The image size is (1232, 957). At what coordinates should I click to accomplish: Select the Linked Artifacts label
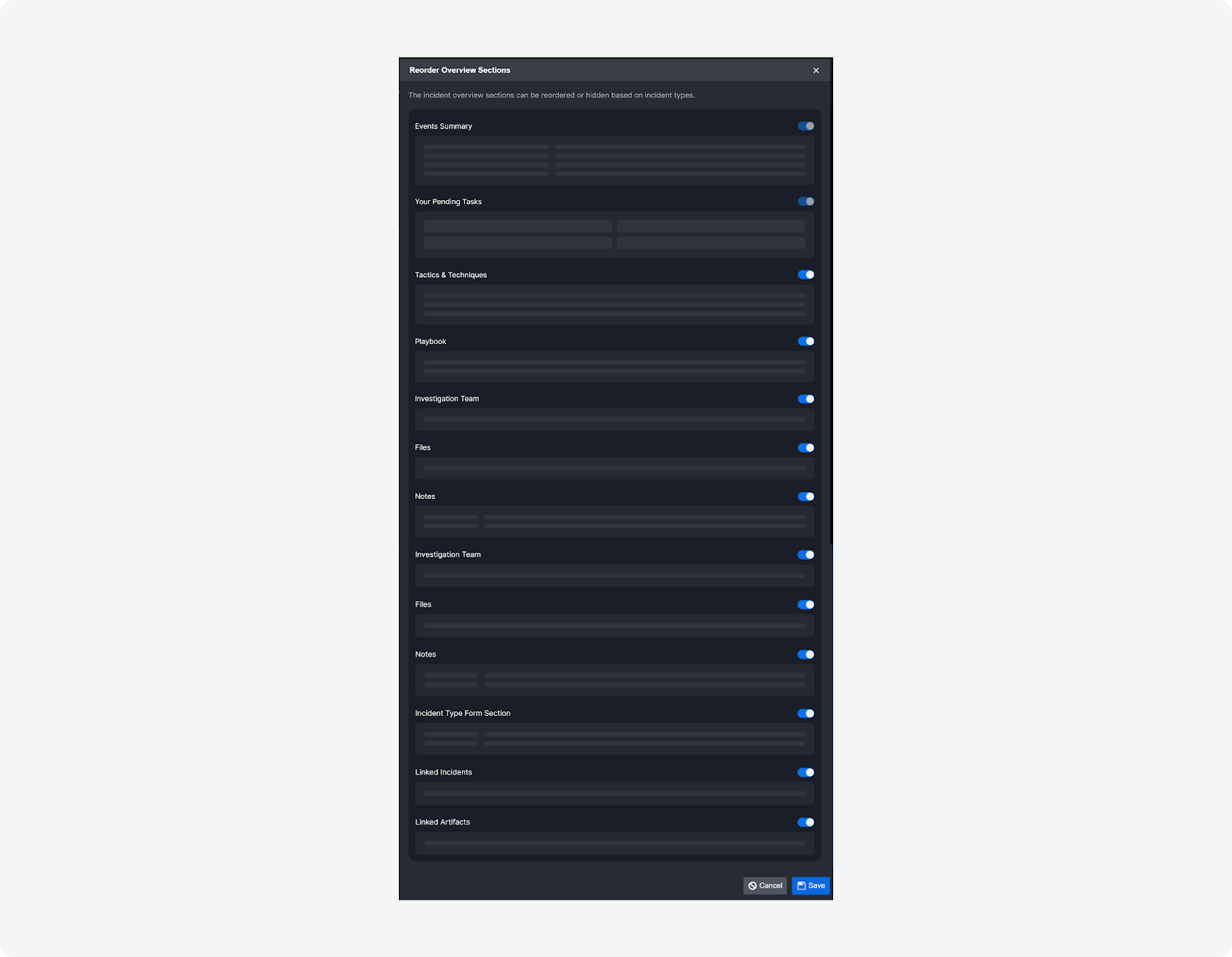point(443,822)
